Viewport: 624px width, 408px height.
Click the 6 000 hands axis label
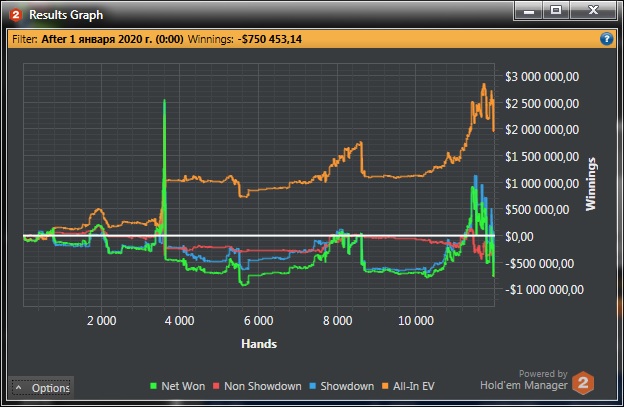click(x=259, y=321)
